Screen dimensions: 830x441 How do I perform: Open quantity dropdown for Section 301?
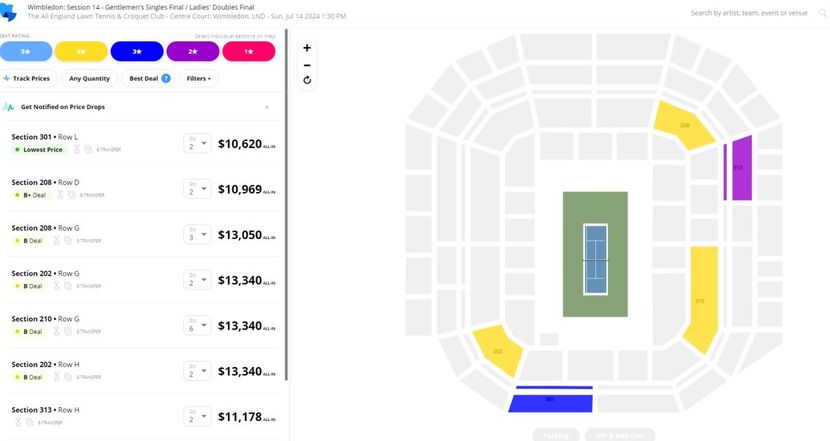point(197,143)
